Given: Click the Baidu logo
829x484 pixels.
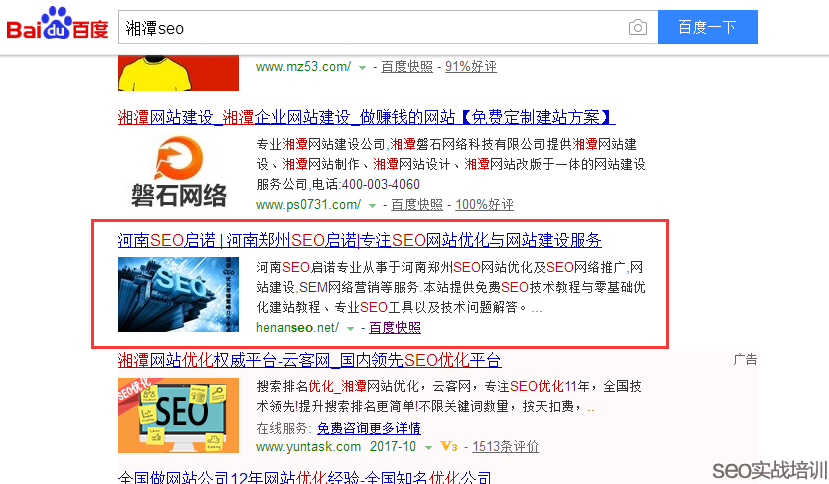Looking at the screenshot, I should [57, 24].
